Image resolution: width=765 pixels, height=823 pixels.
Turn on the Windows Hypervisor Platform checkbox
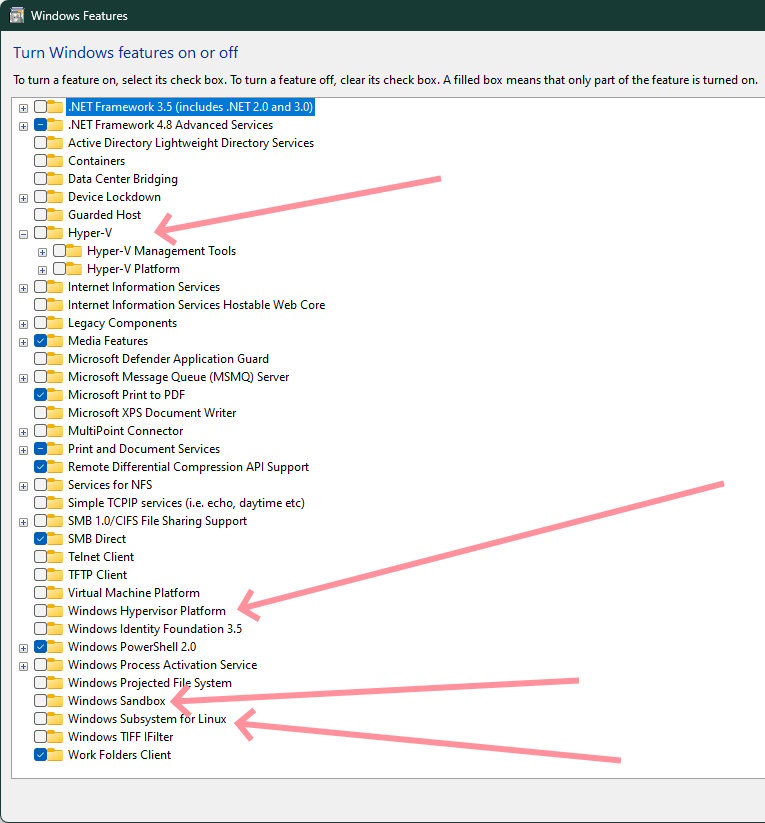(40, 611)
